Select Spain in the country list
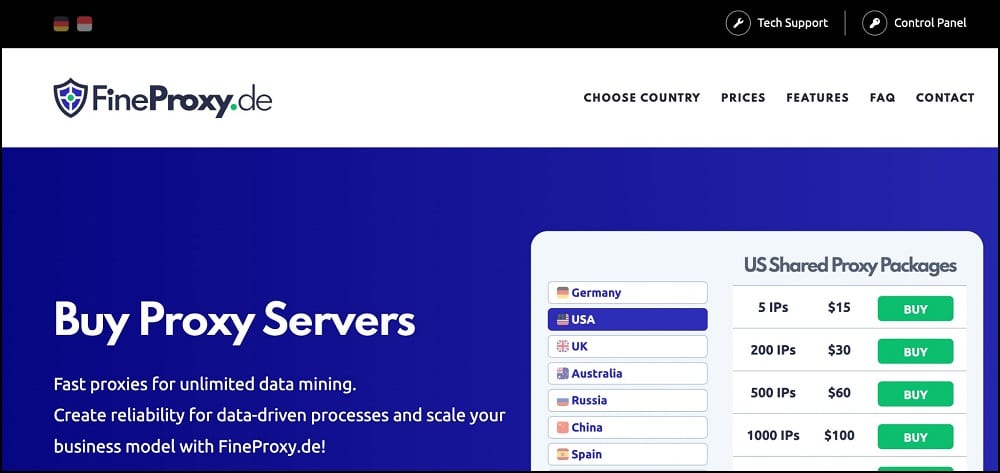Screen dimensions: 1000x473 [628, 454]
